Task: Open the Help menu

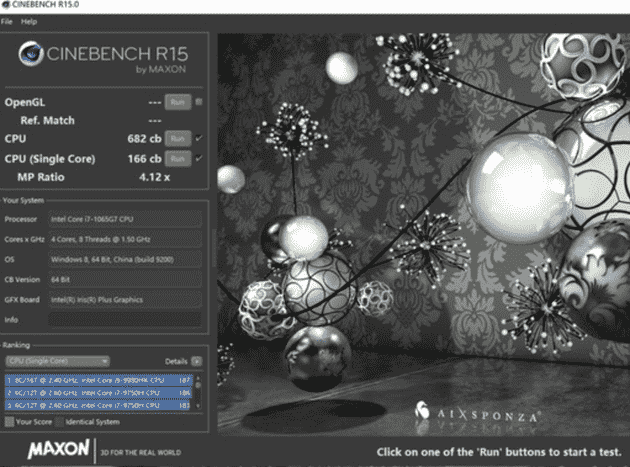Action: [29, 22]
